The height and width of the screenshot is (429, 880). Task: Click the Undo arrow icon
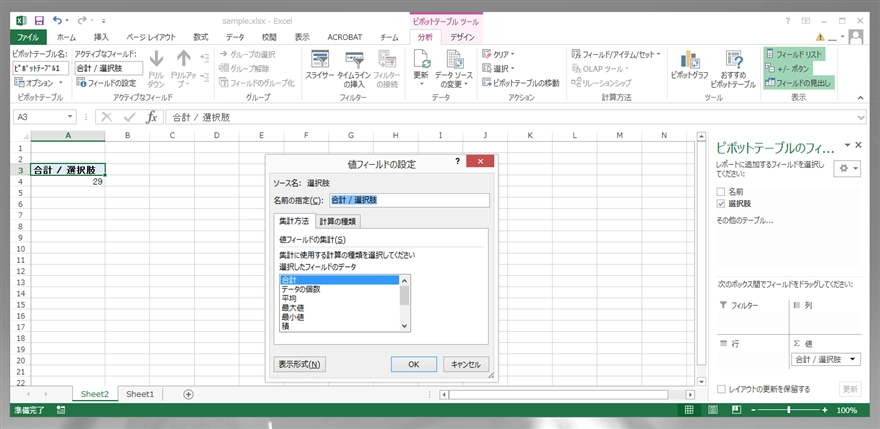(57, 20)
